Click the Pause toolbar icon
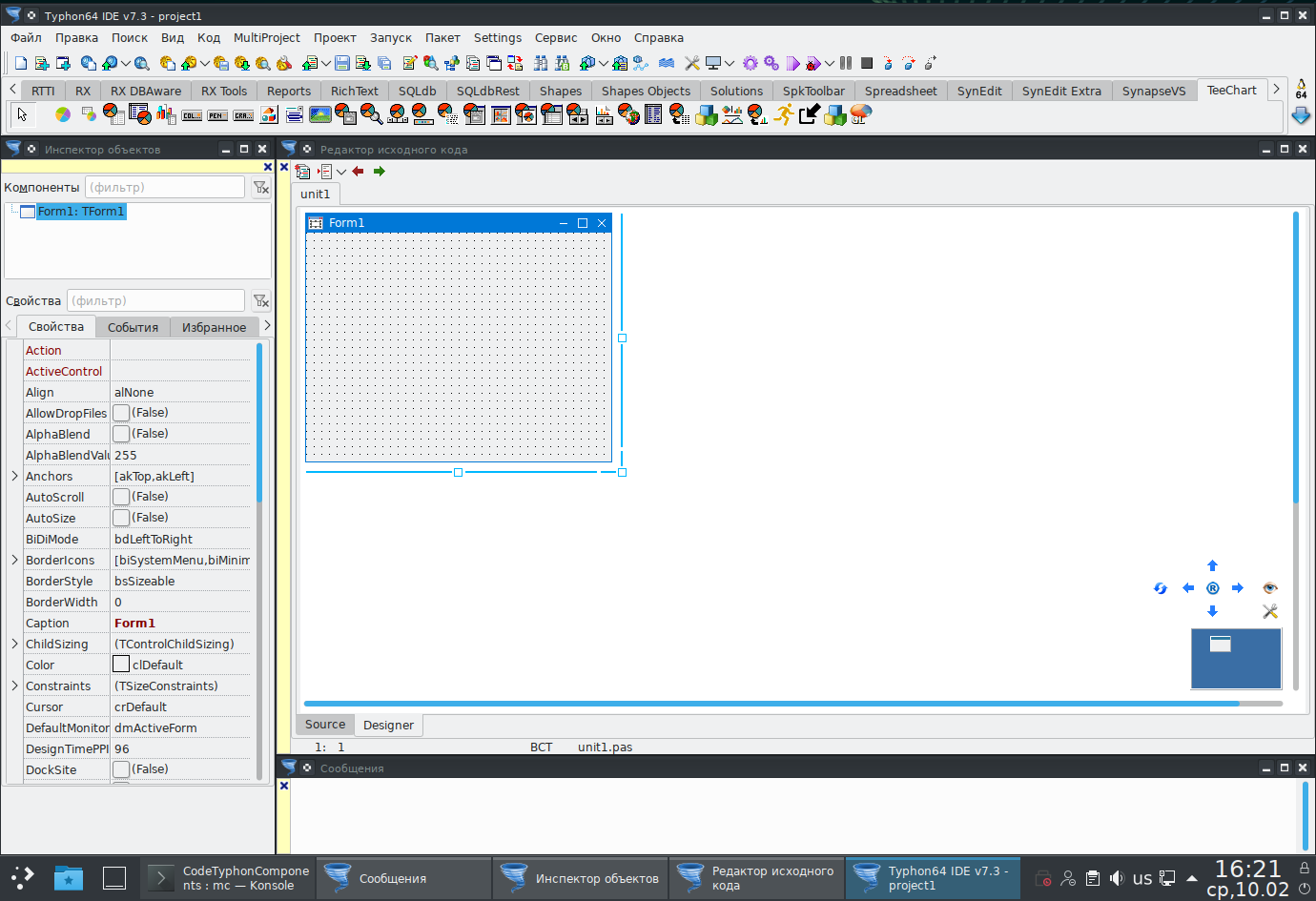This screenshot has width=1316, height=901. [846, 63]
